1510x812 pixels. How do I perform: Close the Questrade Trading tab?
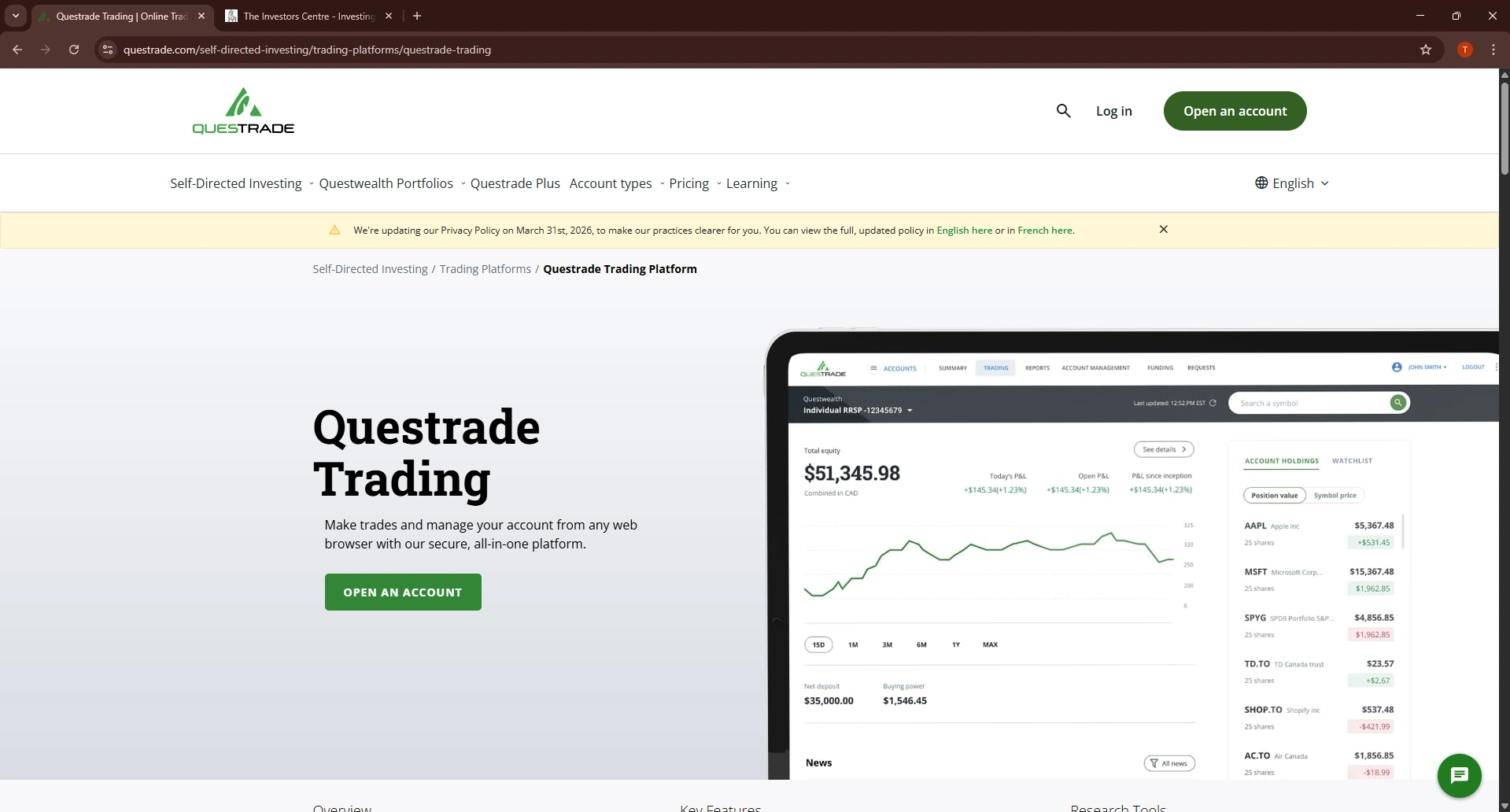coord(201,16)
